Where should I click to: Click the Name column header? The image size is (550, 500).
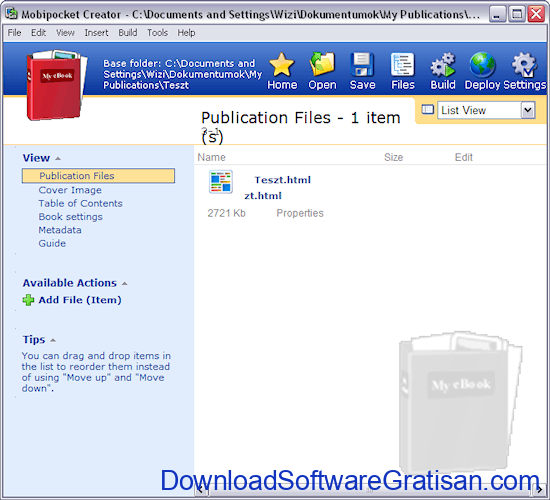pos(212,158)
